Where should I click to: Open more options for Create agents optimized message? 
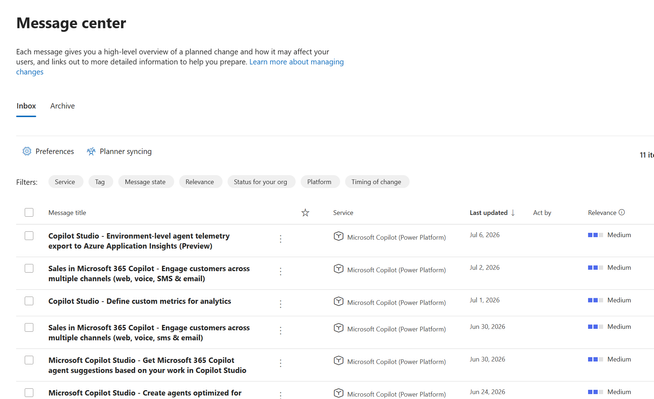280,394
